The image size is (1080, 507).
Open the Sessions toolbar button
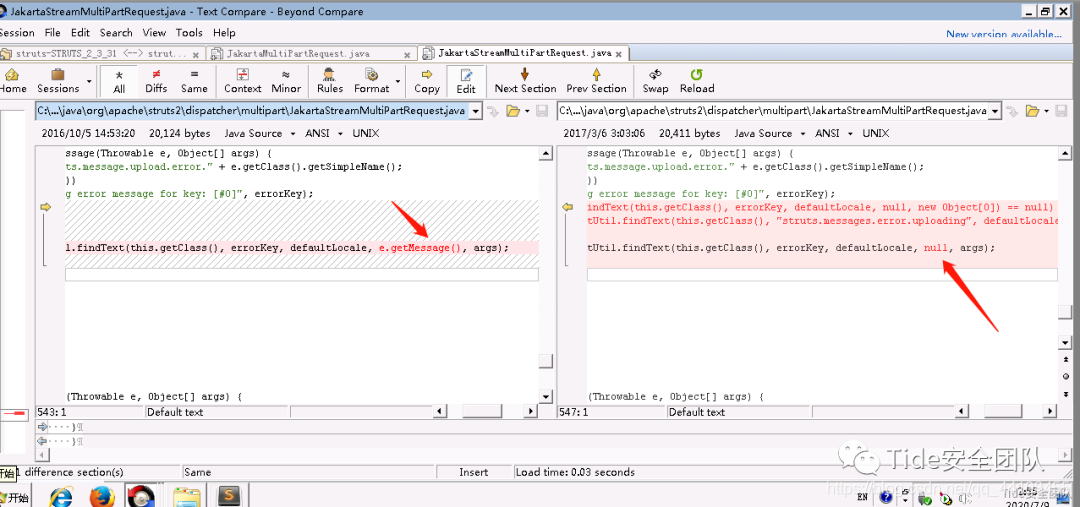coord(58,81)
